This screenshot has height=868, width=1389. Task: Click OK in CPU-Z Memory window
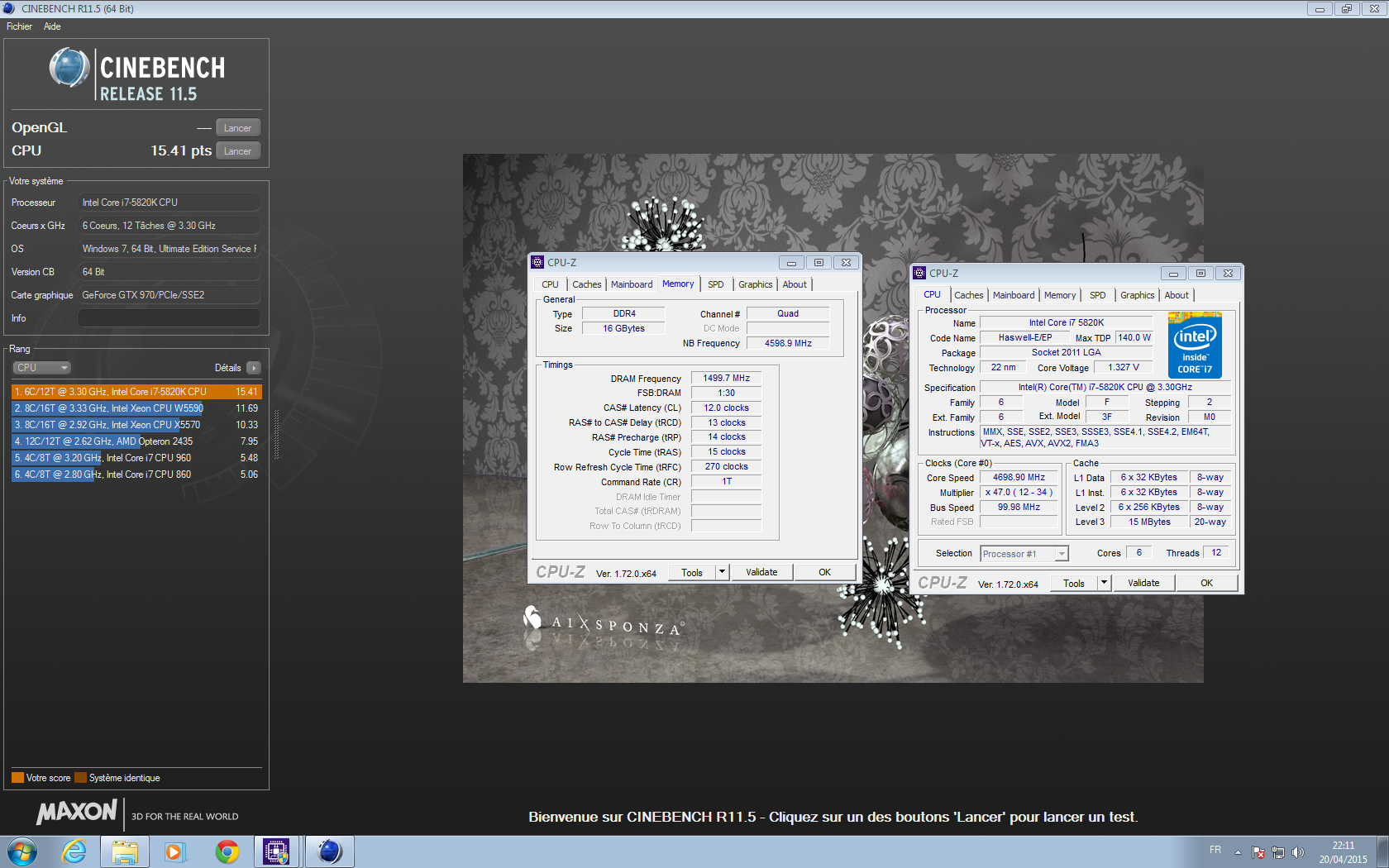coord(824,572)
